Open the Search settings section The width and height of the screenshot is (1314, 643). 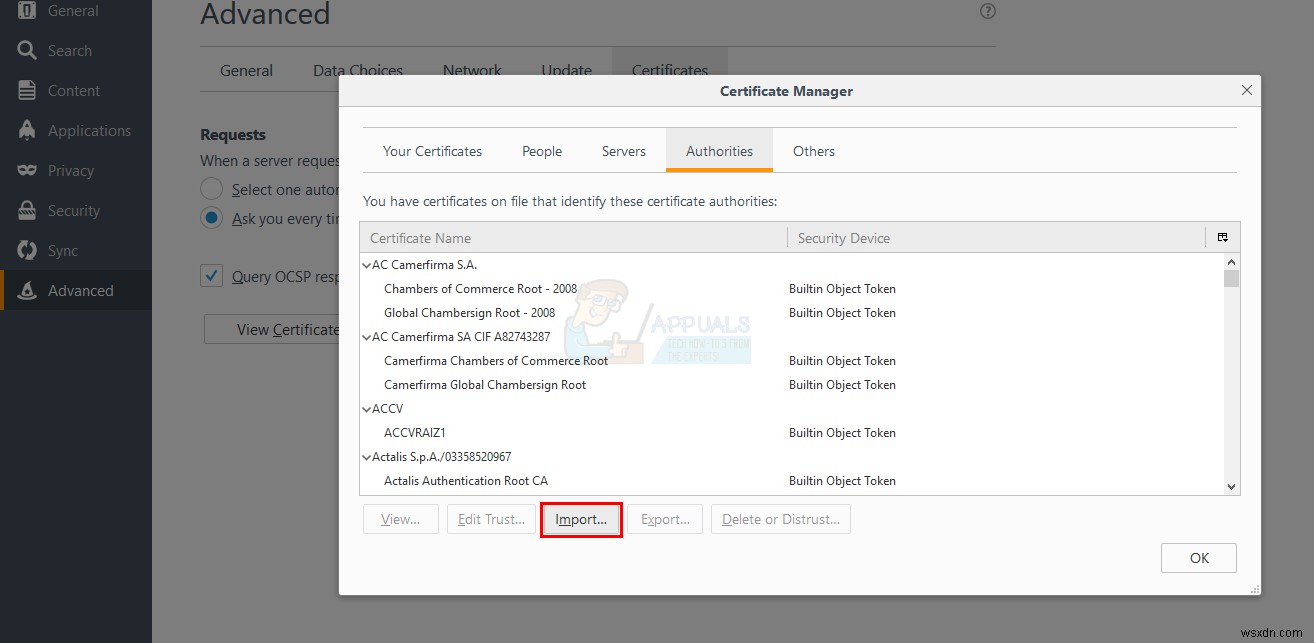tap(68, 50)
